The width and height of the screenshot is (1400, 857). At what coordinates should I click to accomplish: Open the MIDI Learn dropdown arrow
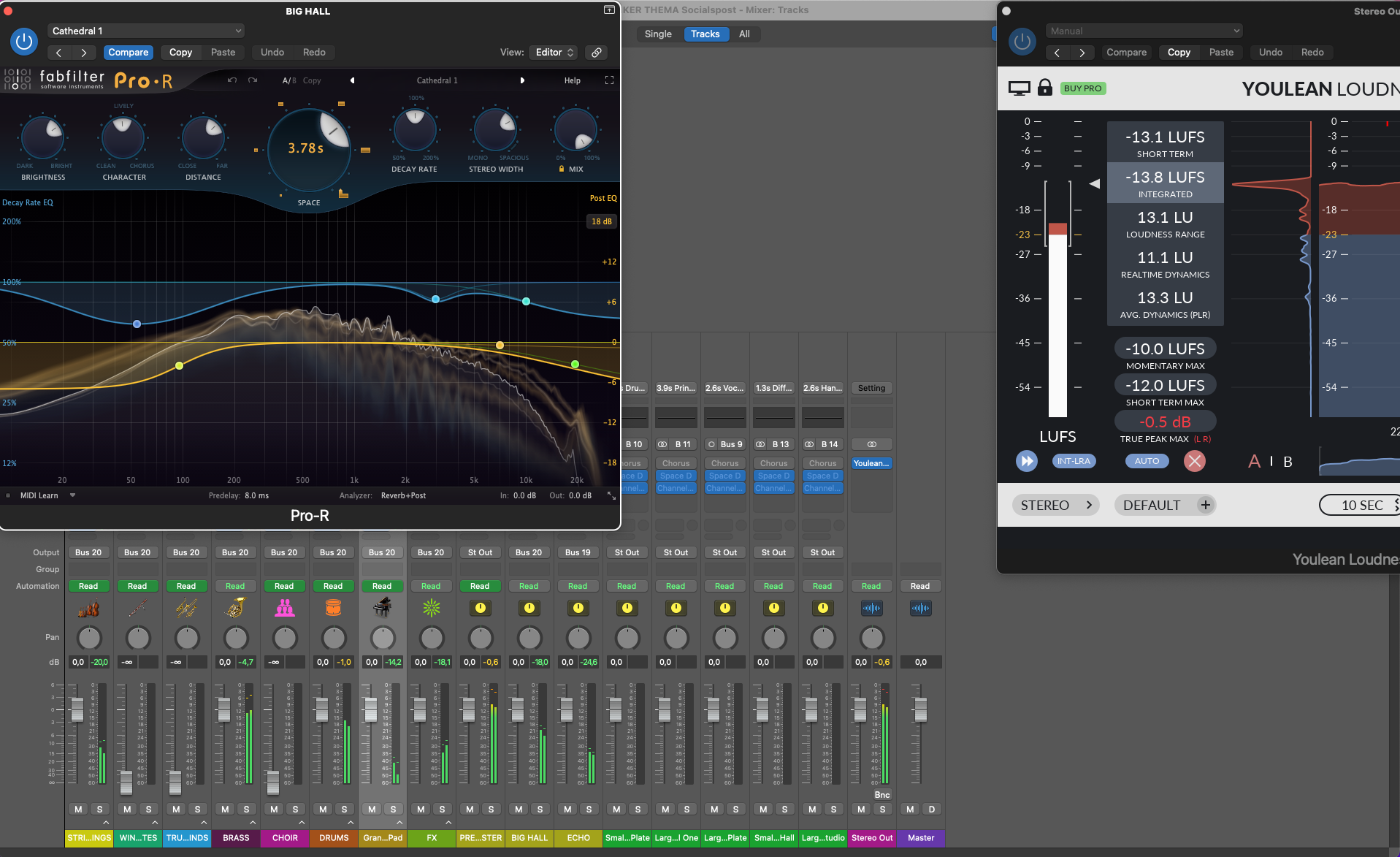pos(72,495)
